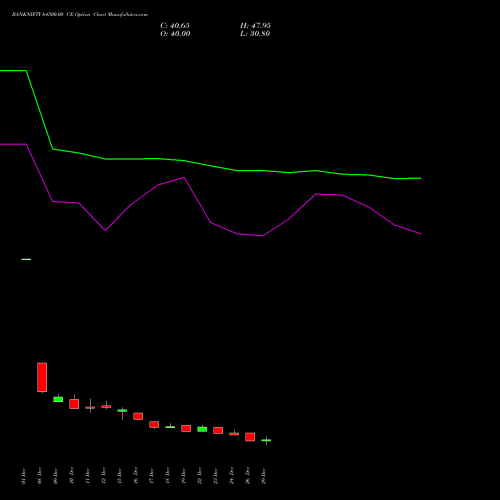500x500 pixels.
Task: Select the 08 Dec date label
Action: 39,476
